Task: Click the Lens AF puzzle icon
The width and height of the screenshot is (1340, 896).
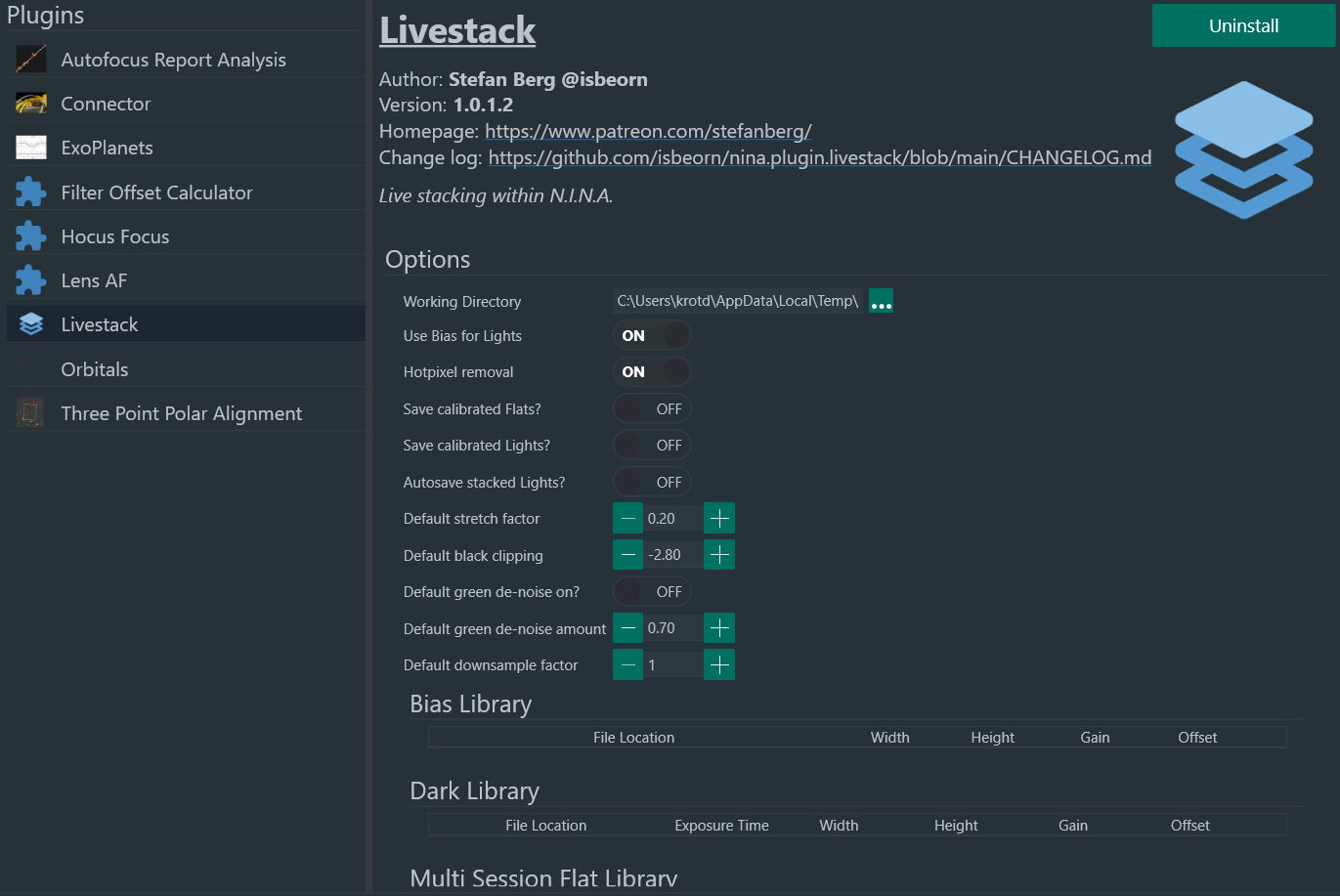Action: (x=31, y=280)
